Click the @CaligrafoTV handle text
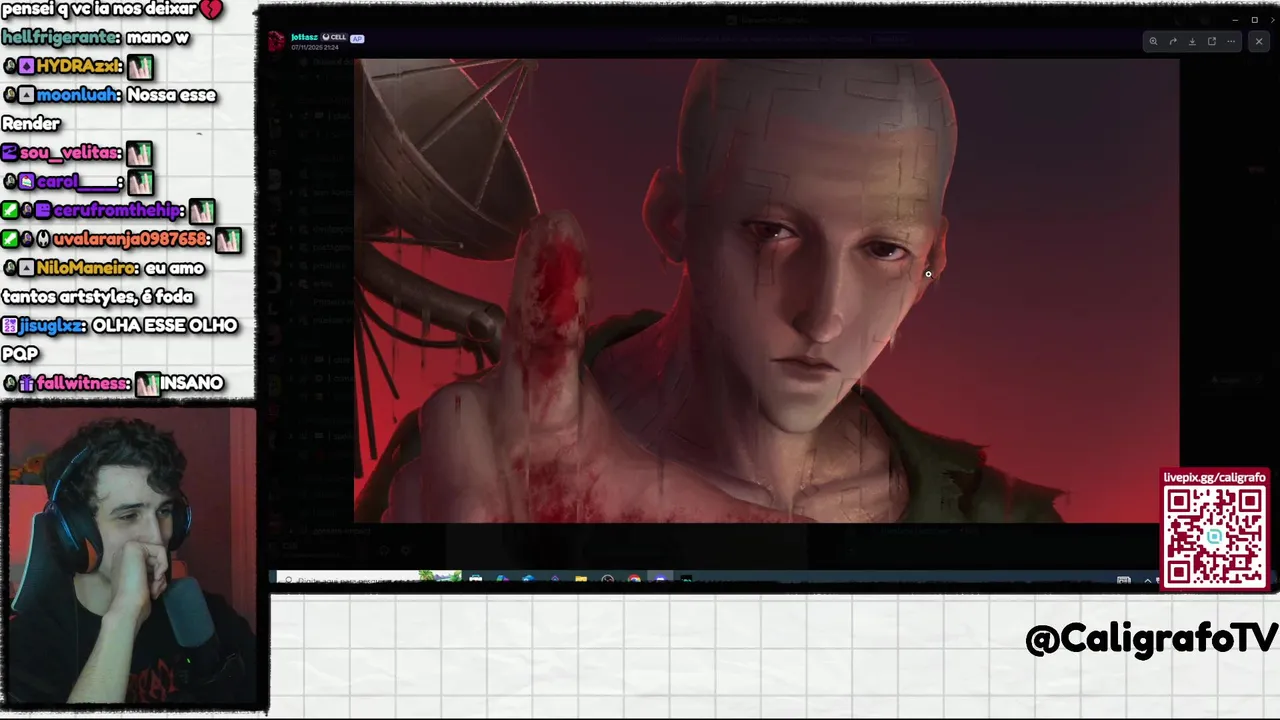The height and width of the screenshot is (720, 1280). click(1151, 639)
